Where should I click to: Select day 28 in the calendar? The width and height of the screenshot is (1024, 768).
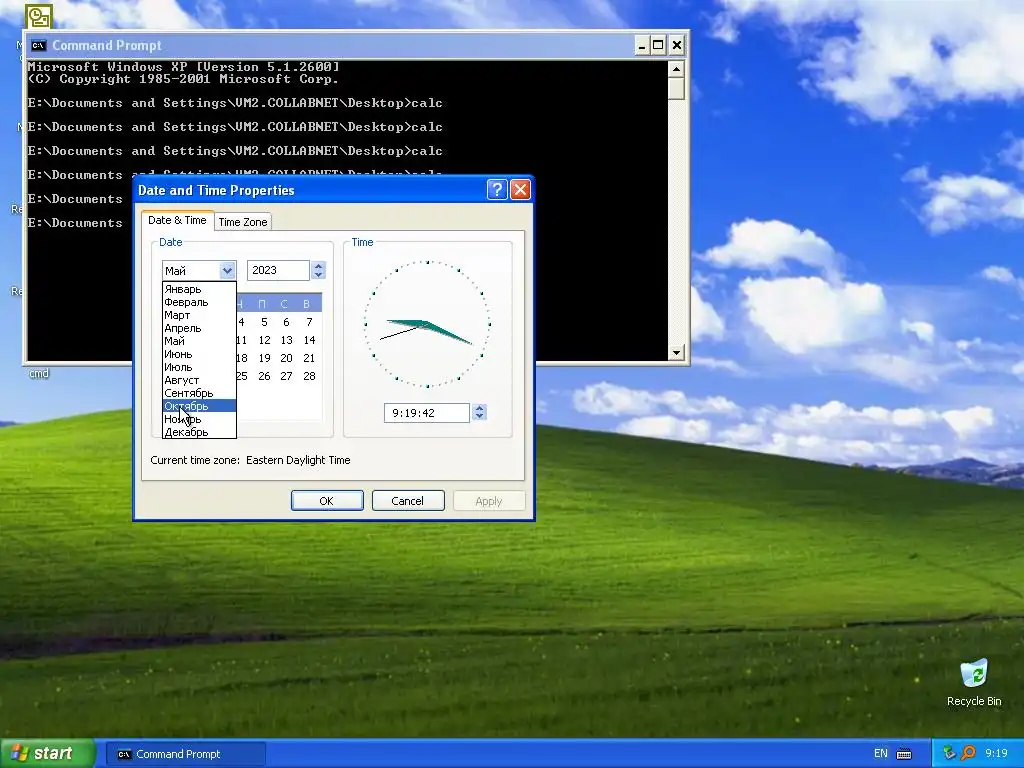[x=310, y=376]
